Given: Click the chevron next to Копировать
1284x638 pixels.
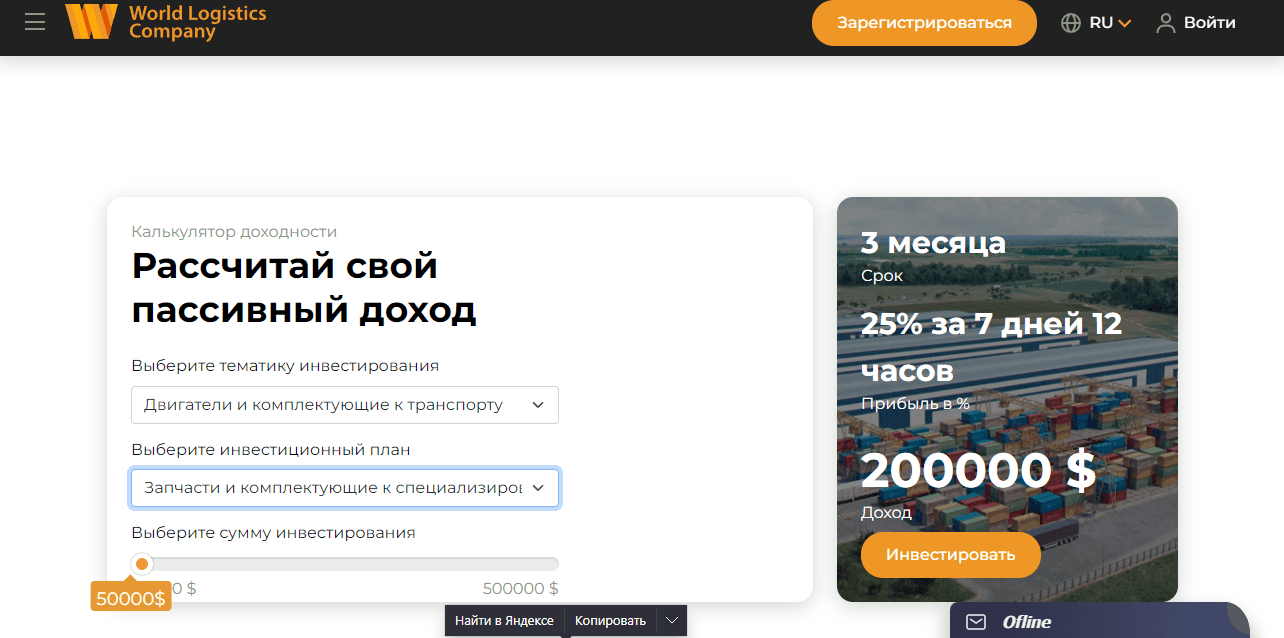Looking at the screenshot, I should coord(672,620).
